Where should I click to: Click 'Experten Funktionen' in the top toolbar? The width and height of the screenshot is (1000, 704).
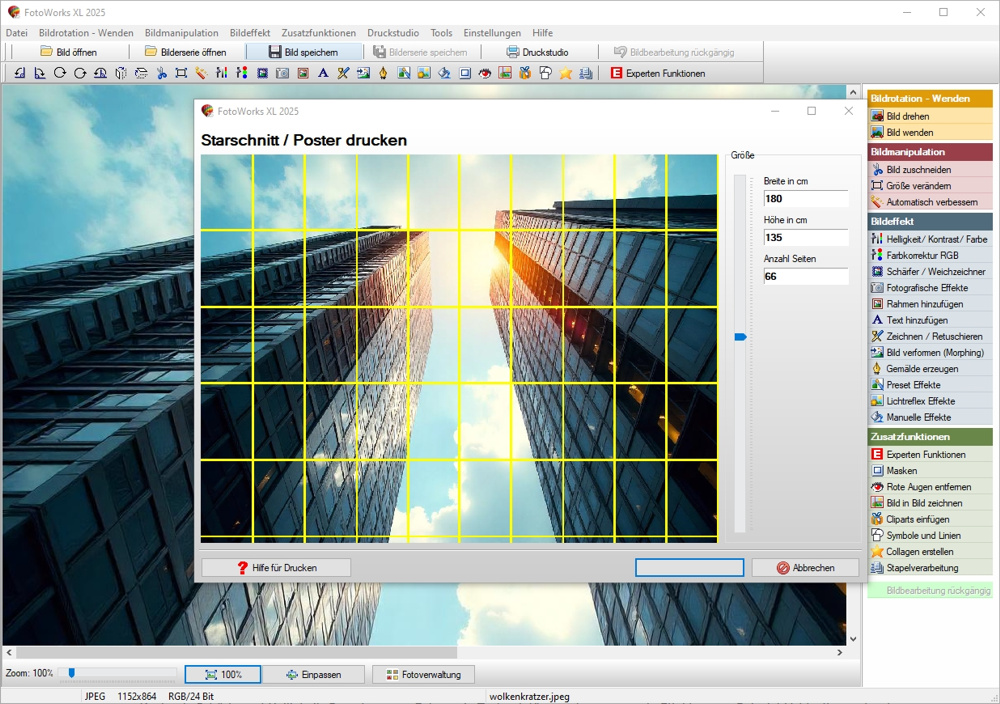[657, 73]
